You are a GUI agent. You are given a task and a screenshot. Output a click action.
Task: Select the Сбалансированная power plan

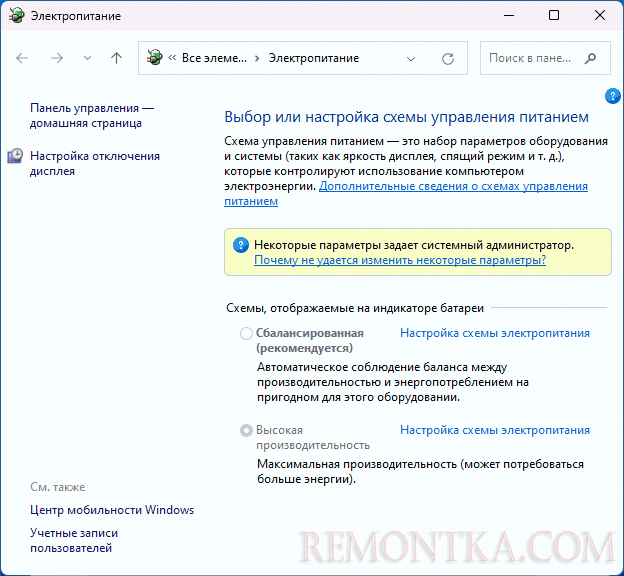coord(246,334)
